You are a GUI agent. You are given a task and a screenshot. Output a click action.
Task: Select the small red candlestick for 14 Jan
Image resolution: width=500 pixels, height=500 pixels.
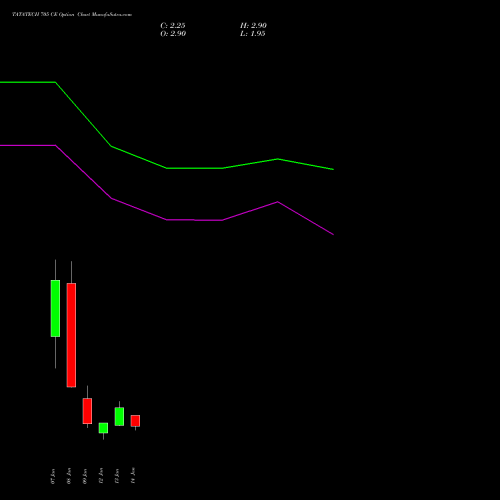[135, 421]
